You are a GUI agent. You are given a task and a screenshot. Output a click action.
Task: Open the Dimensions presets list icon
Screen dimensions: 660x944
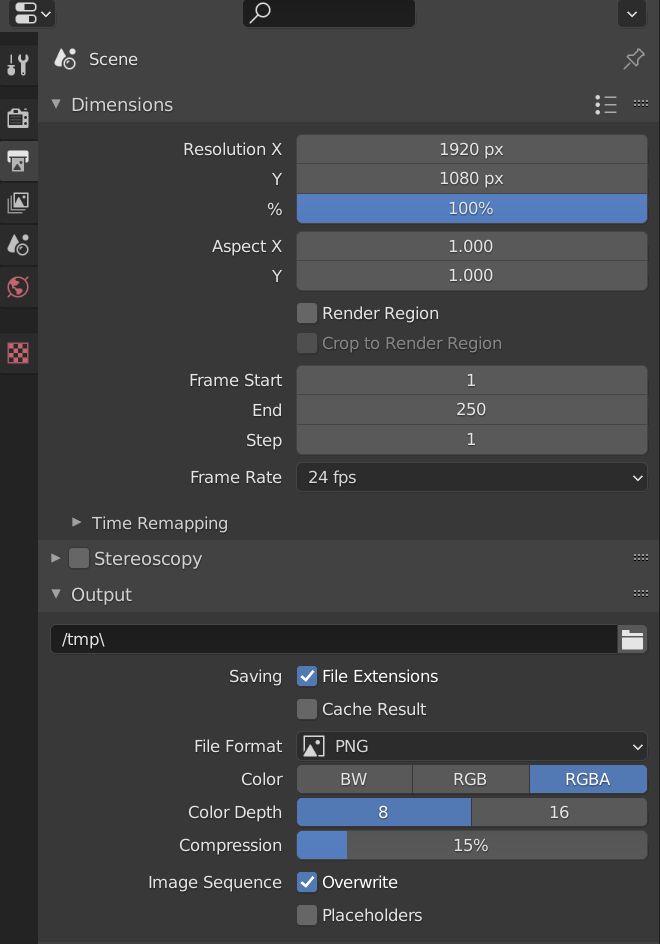click(606, 105)
